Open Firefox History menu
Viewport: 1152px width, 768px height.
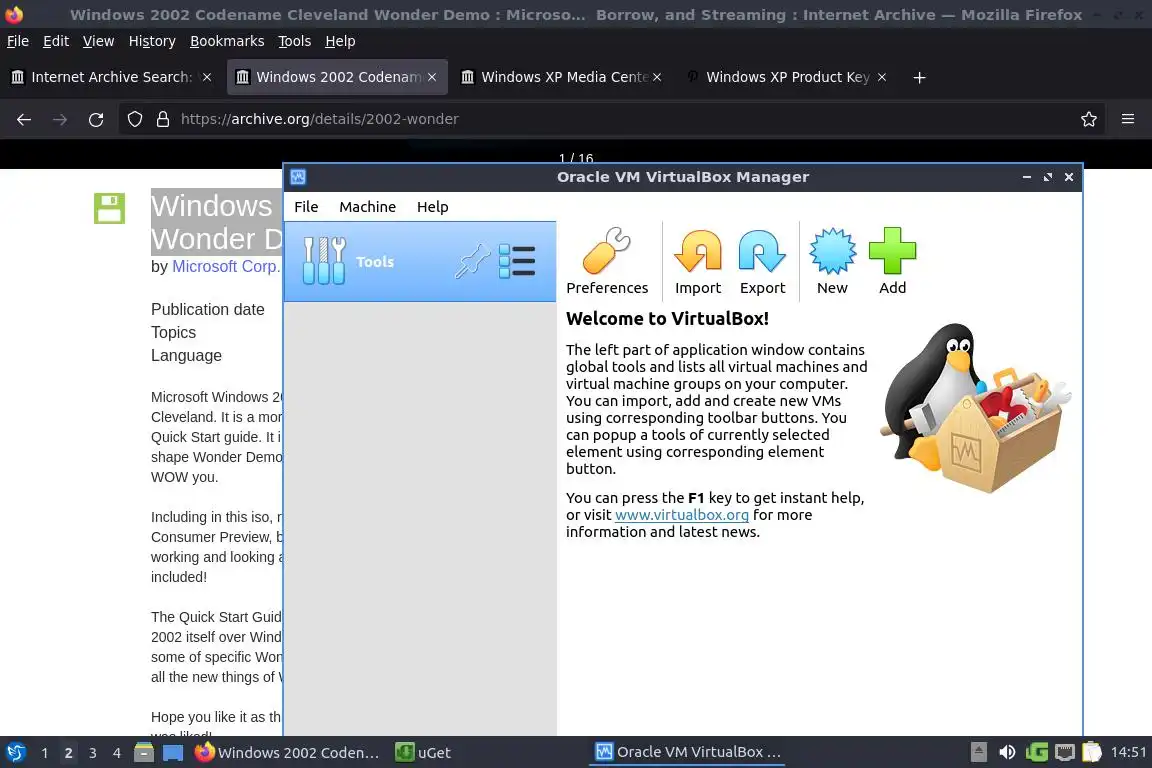152,41
